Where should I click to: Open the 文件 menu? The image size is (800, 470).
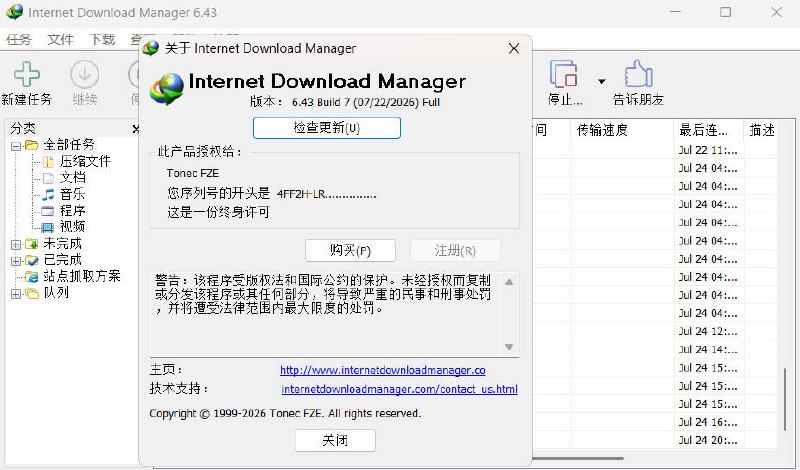tap(60, 39)
